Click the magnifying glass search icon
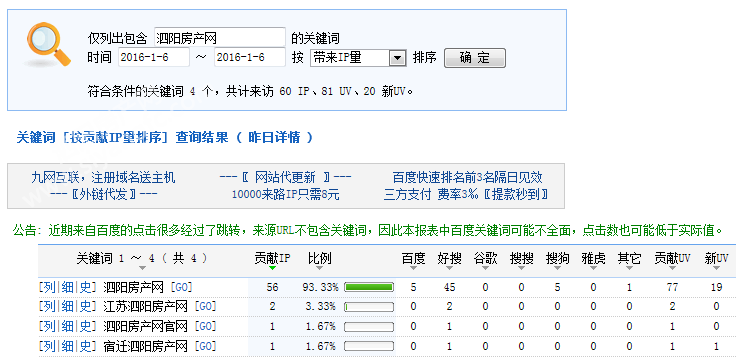This screenshot has width=742, height=360. tap(48, 44)
